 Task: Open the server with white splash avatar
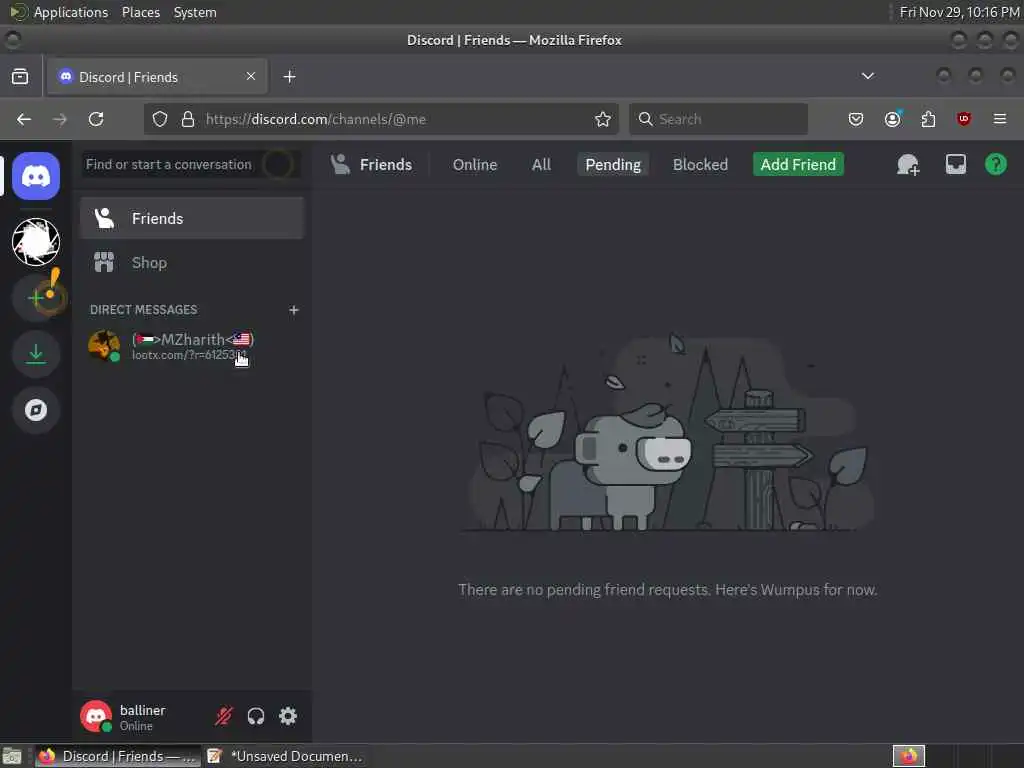(36, 242)
